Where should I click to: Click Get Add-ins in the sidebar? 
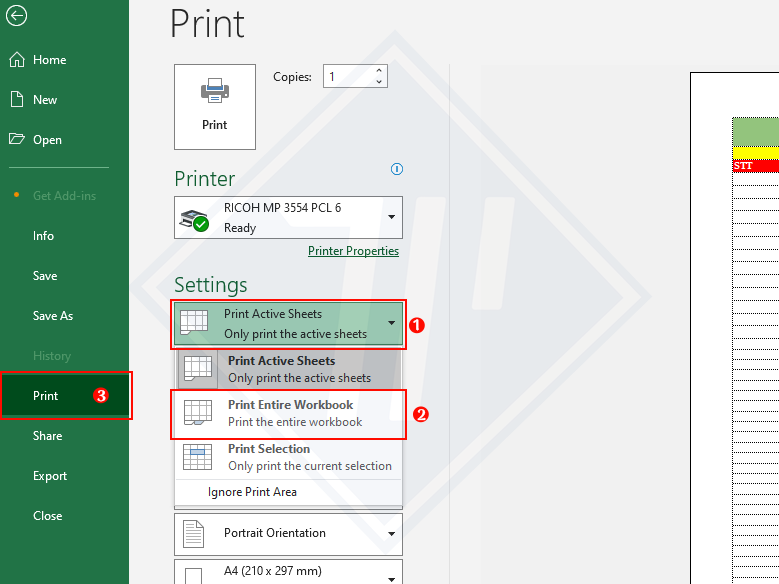tap(64, 196)
